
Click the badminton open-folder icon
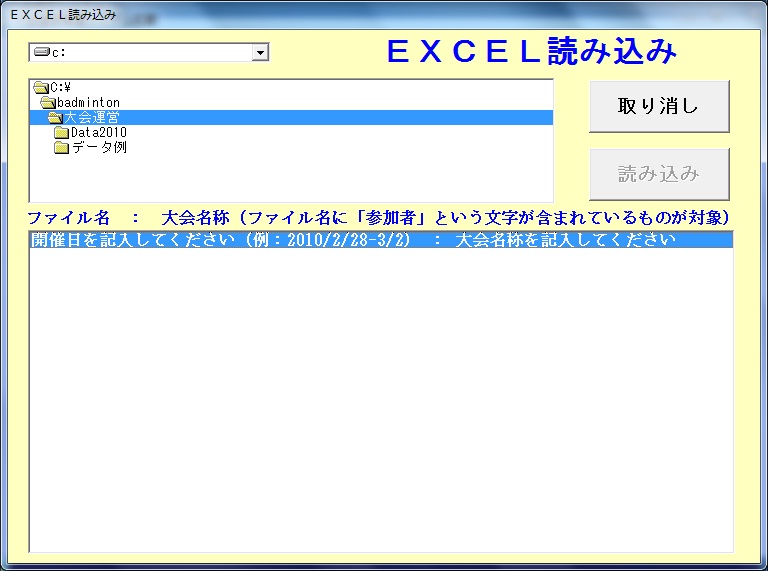pos(48,103)
